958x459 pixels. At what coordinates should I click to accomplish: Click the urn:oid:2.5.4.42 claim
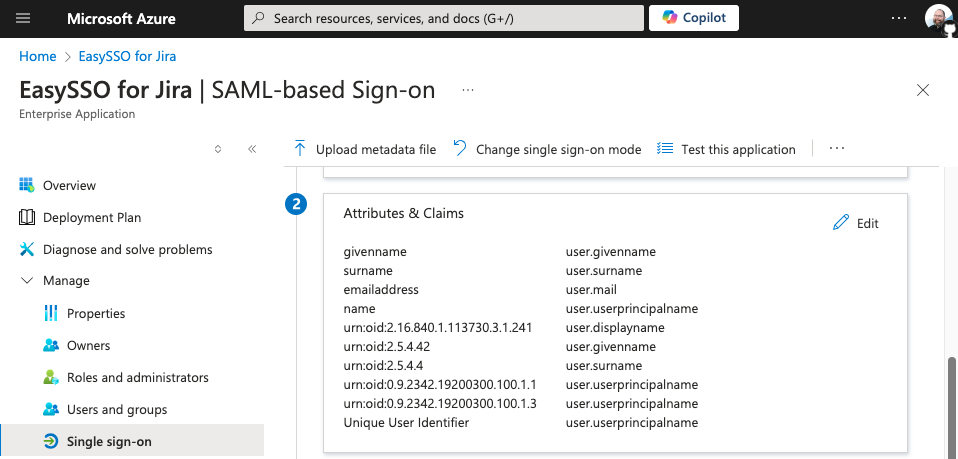tap(387, 347)
